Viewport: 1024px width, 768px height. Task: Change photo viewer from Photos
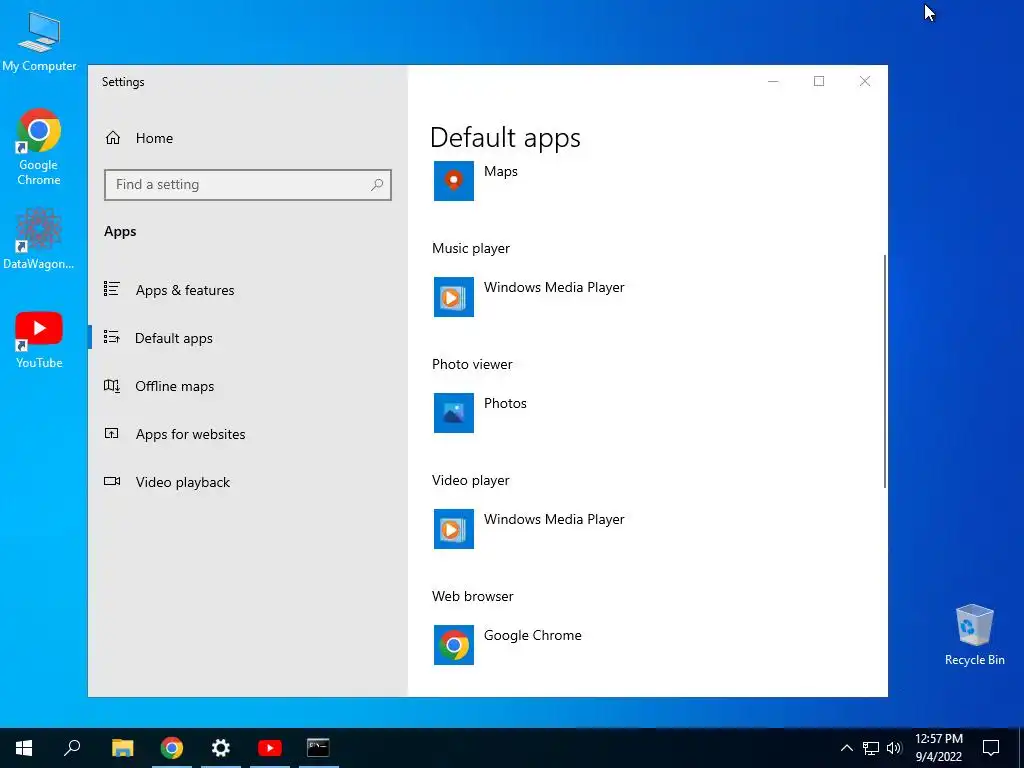[x=505, y=403]
